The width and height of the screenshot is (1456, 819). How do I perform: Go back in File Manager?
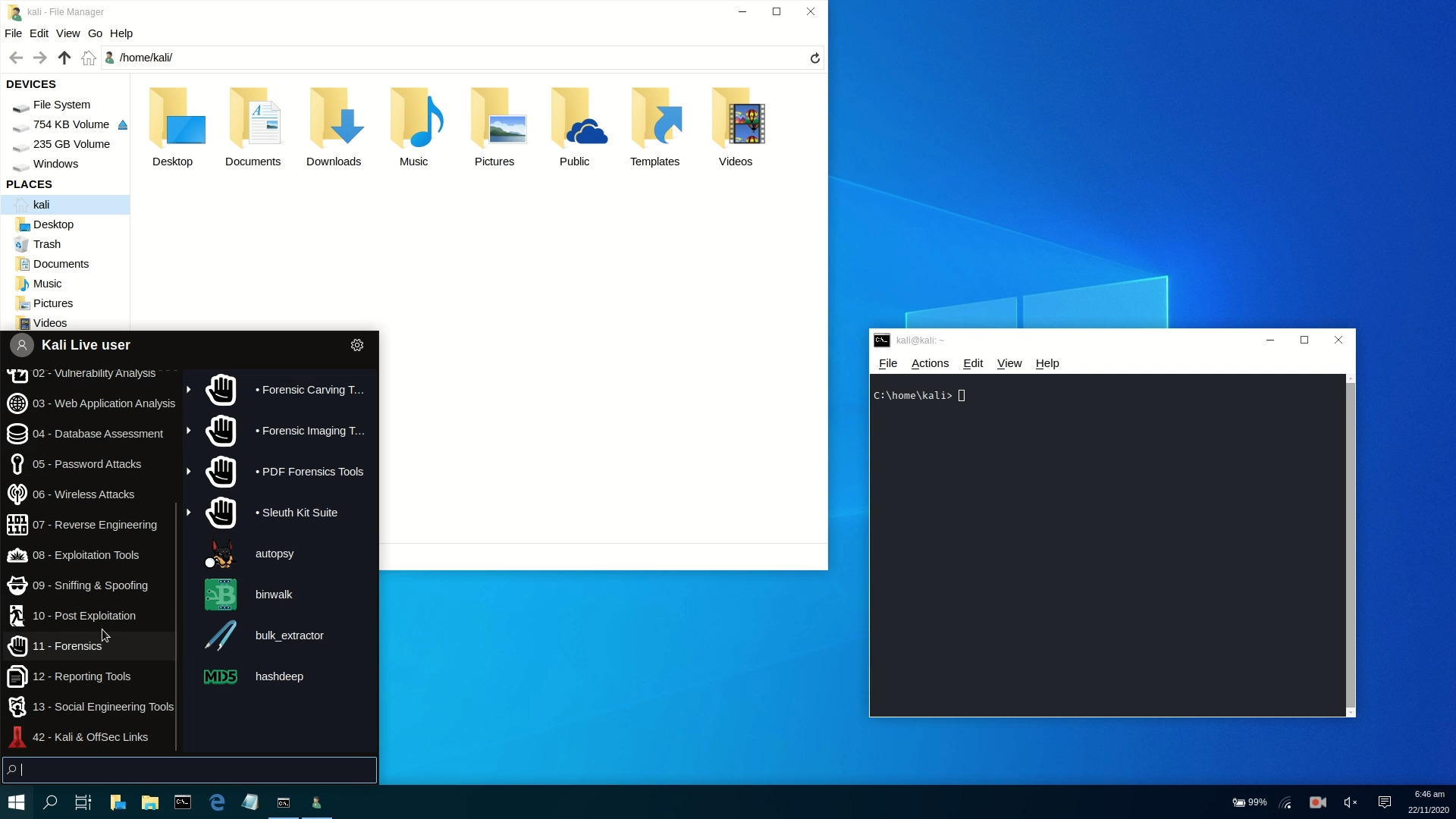[x=16, y=58]
